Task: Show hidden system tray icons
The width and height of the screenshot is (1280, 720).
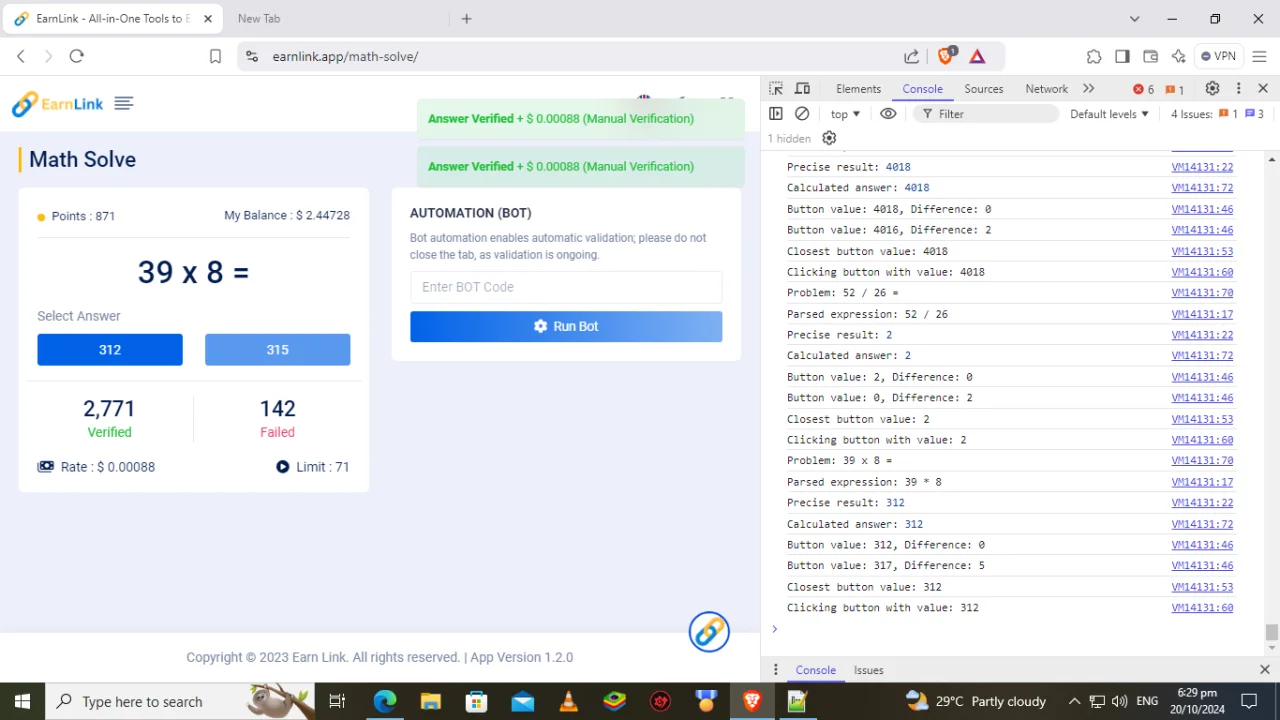Action: [1074, 701]
